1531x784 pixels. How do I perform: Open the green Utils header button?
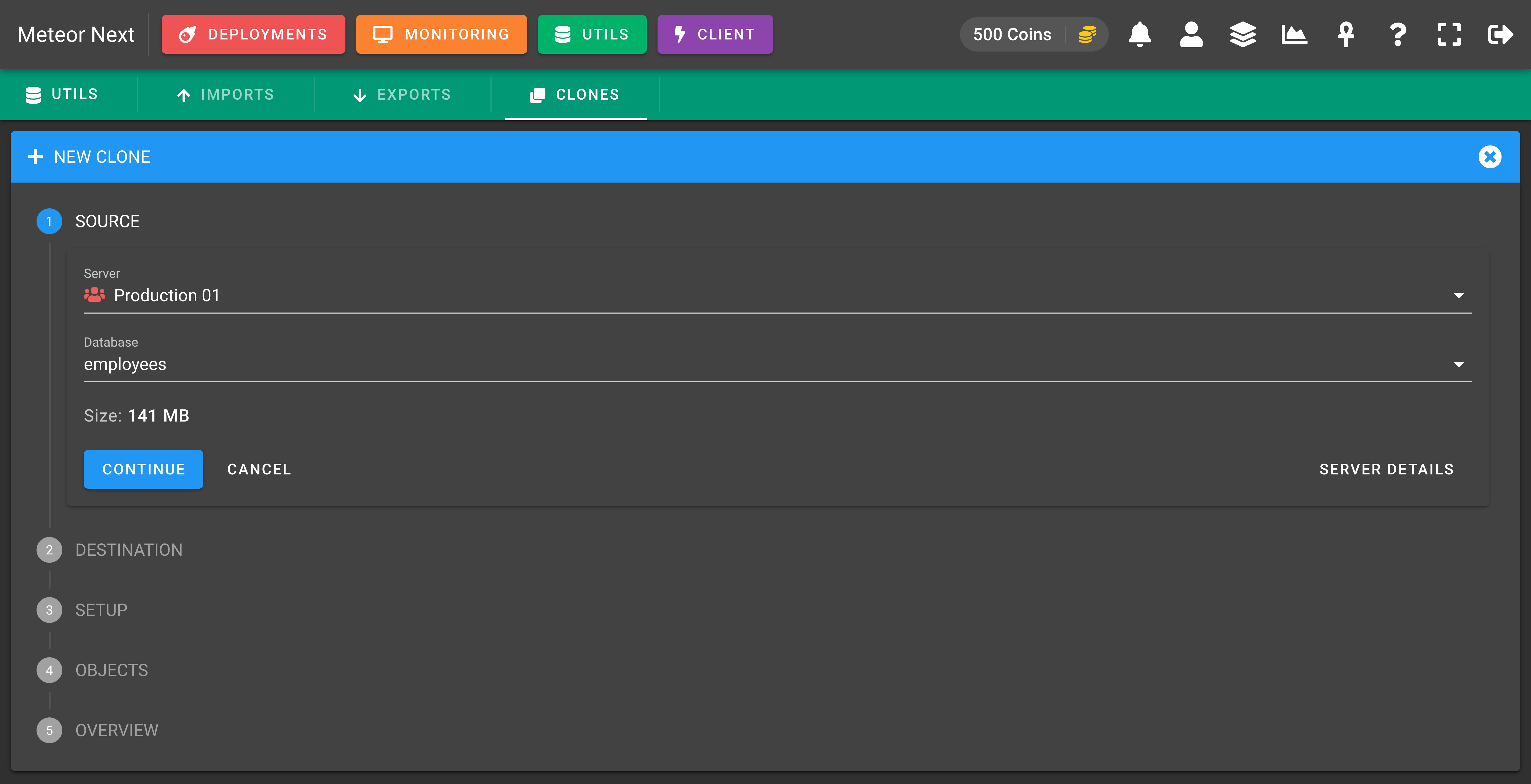(592, 34)
